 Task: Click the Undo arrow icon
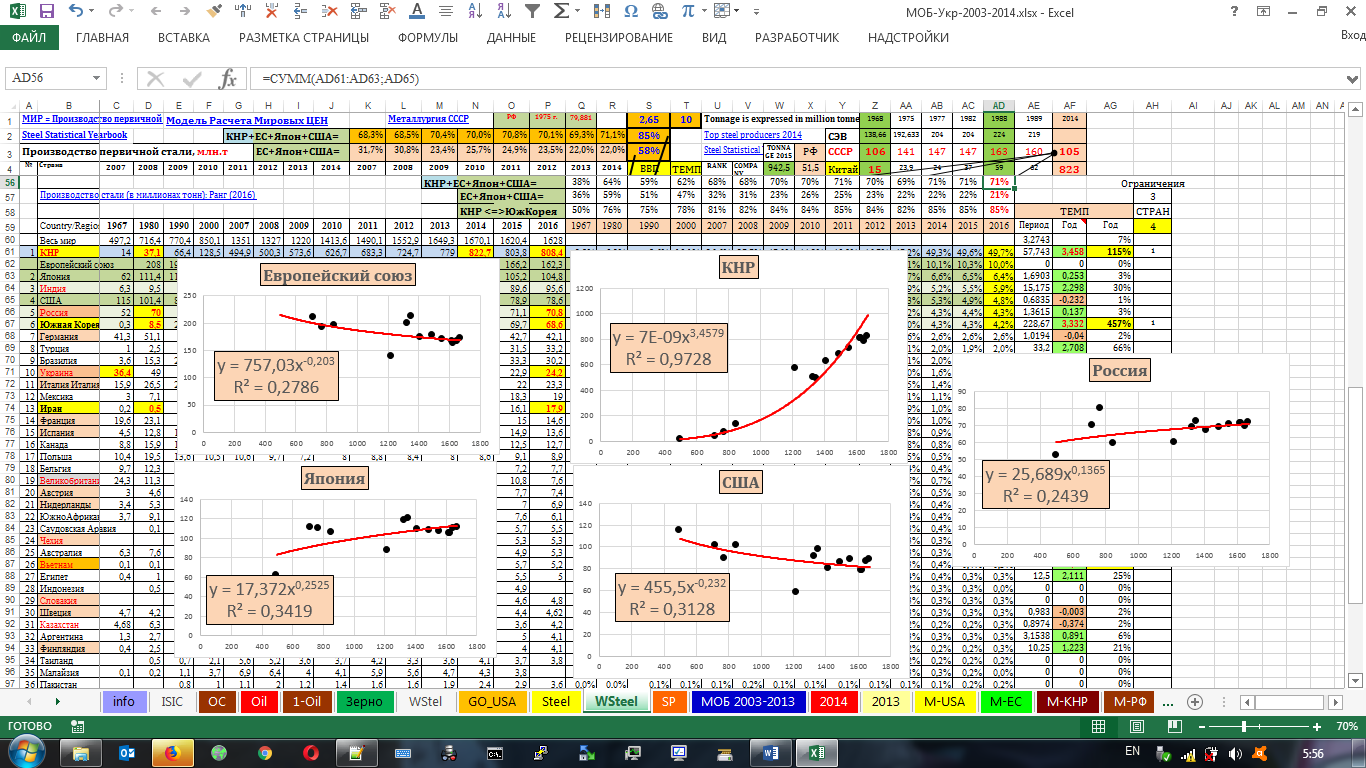(77, 12)
